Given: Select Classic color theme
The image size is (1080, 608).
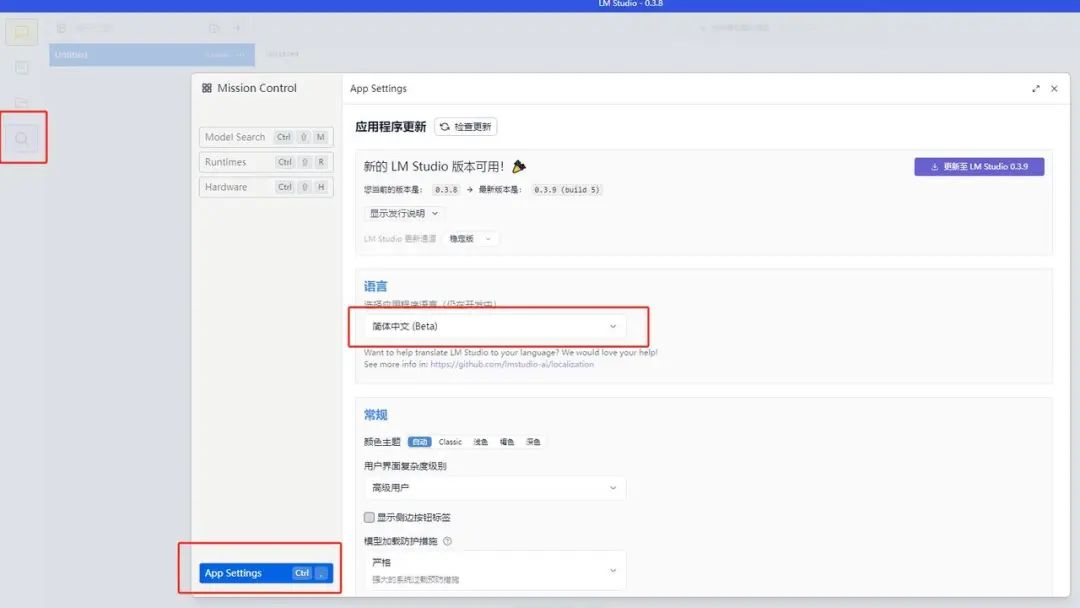Looking at the screenshot, I should (450, 442).
